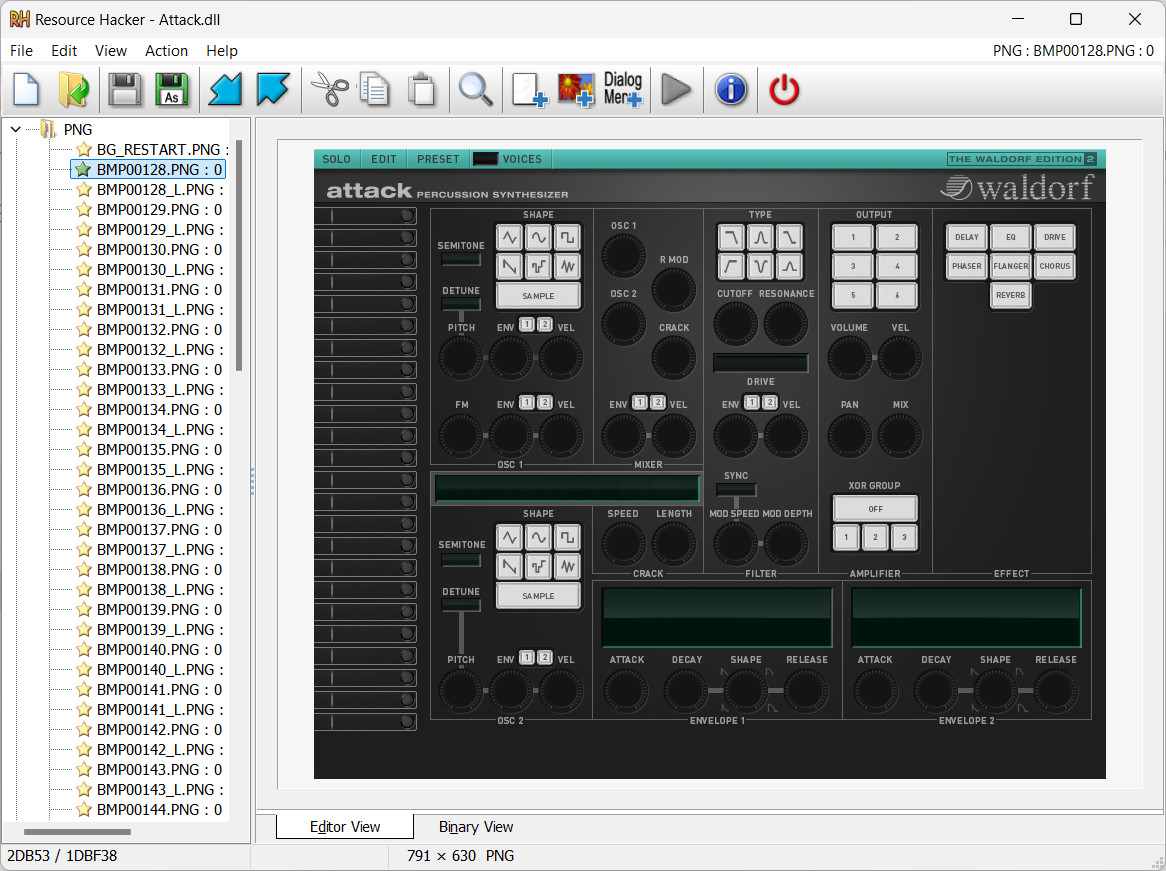Image resolution: width=1166 pixels, height=871 pixels.
Task: Click the star icon beside BMP00135.PNG
Action: 84,450
